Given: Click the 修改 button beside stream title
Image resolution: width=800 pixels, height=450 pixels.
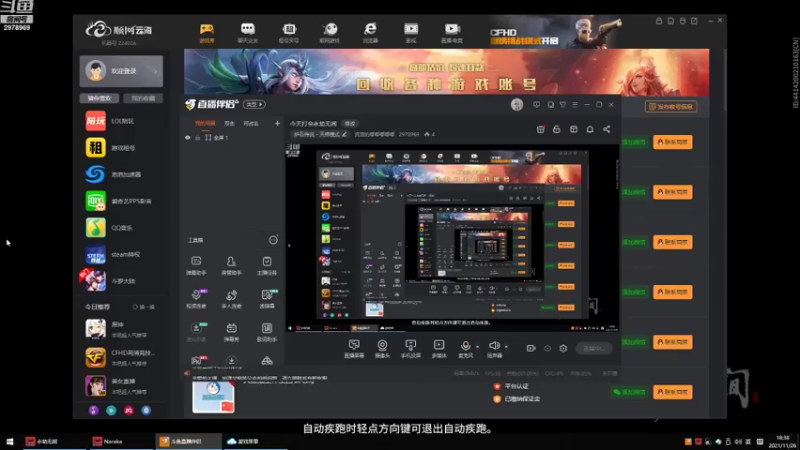Looking at the screenshot, I should 350,123.
